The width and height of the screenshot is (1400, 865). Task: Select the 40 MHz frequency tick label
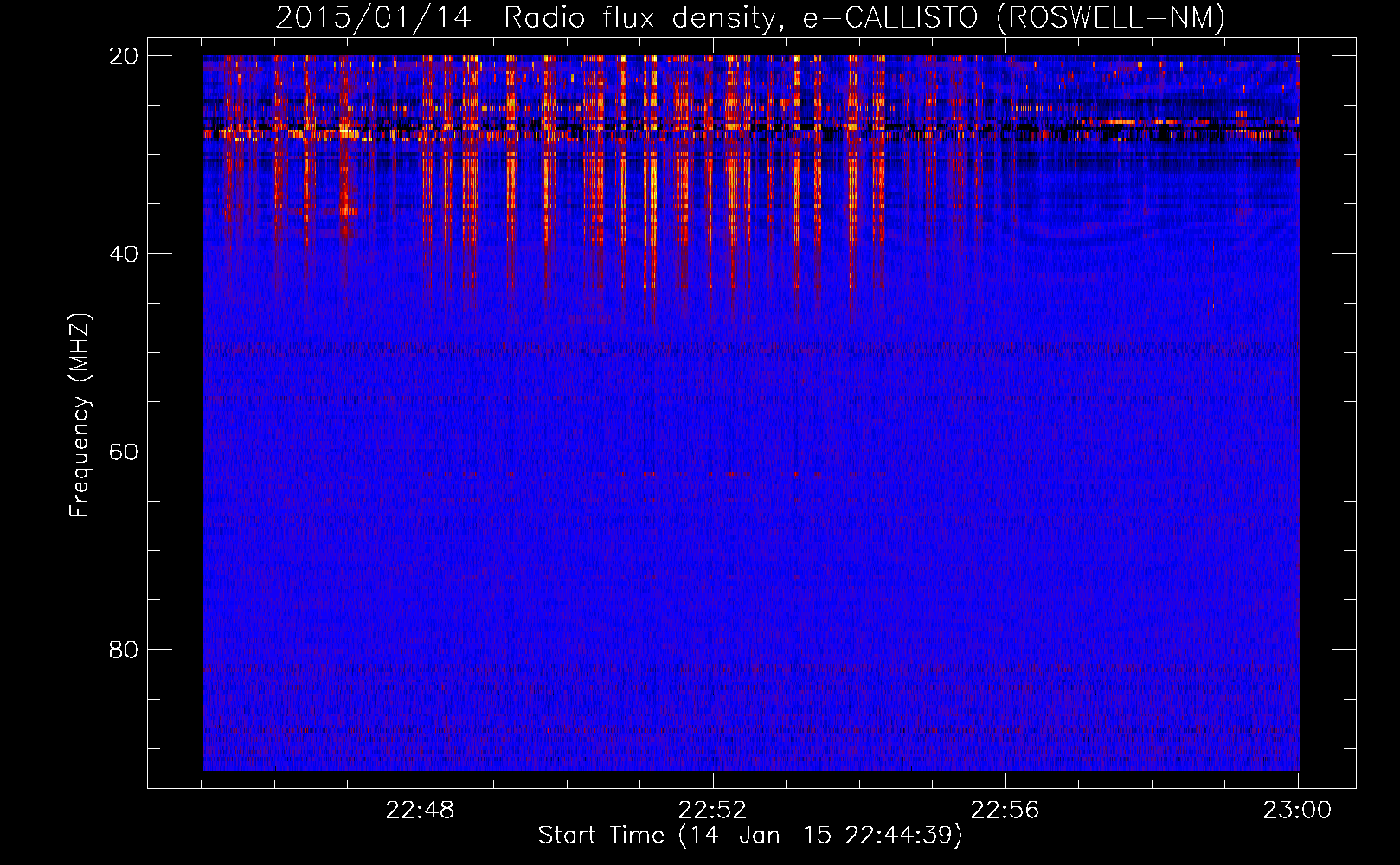124,254
